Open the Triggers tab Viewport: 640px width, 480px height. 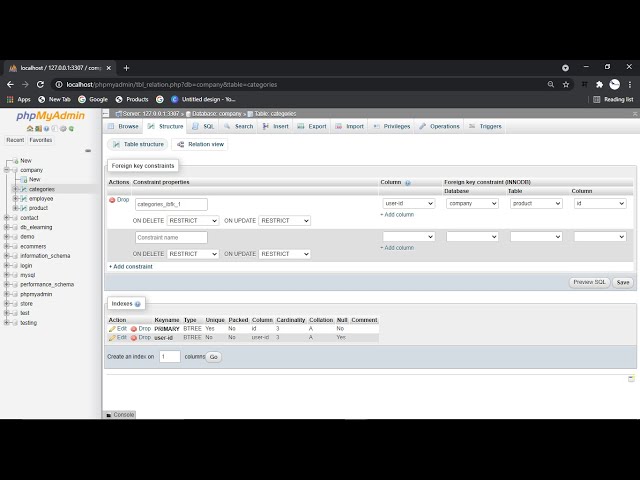pos(485,127)
